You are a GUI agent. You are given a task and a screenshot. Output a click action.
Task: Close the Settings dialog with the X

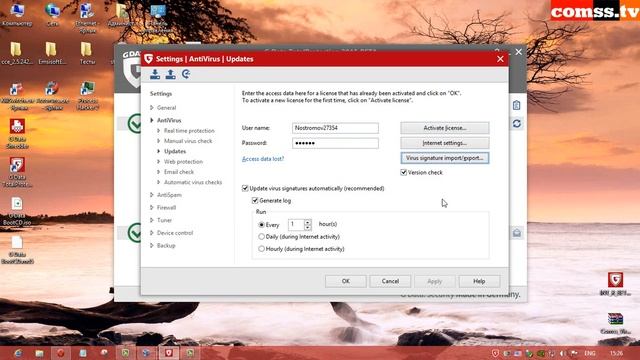click(500, 59)
